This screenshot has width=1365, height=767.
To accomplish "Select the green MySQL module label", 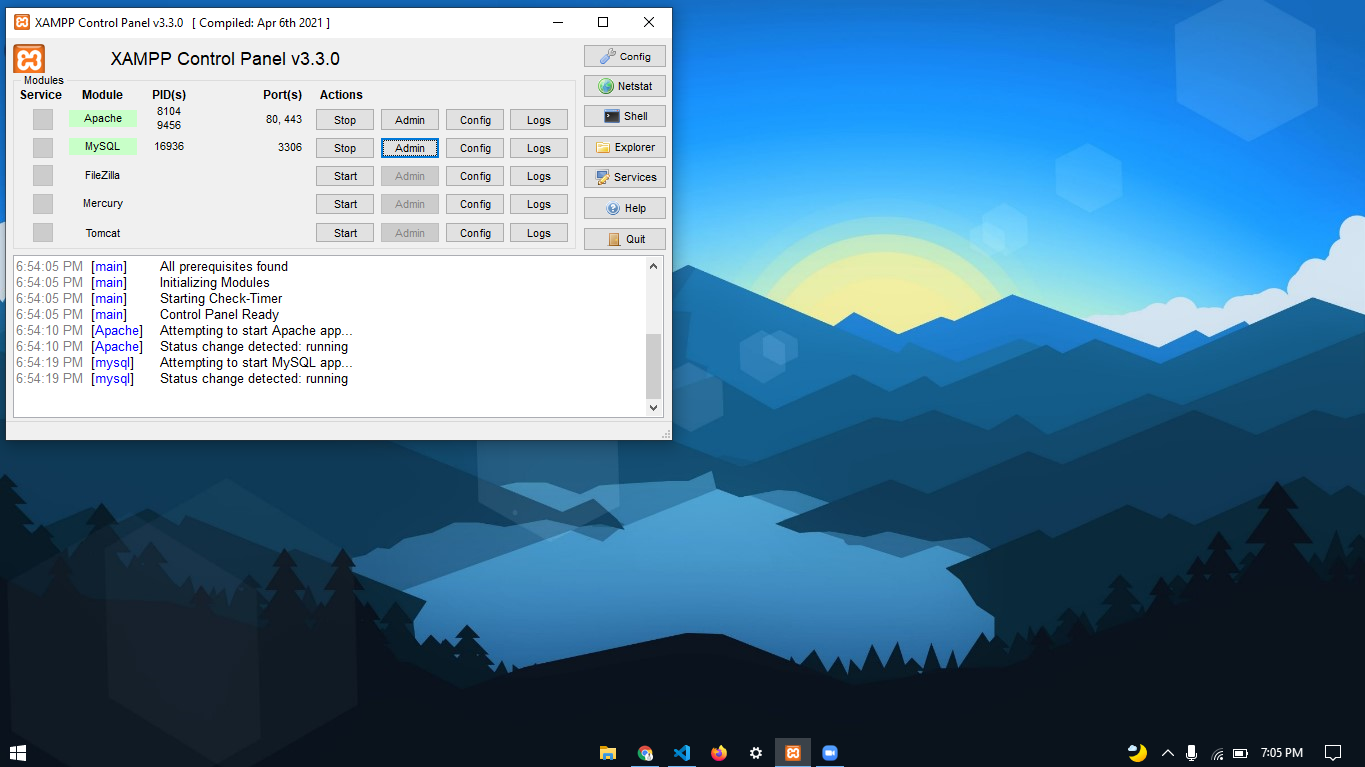I will [103, 146].
